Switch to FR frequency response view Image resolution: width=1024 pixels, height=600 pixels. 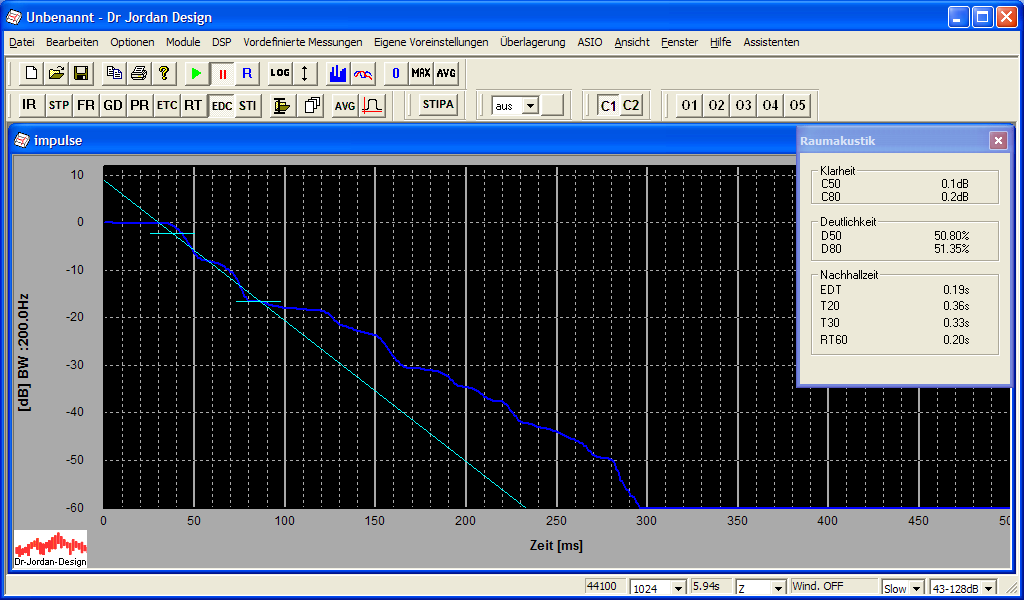pyautogui.click(x=86, y=105)
